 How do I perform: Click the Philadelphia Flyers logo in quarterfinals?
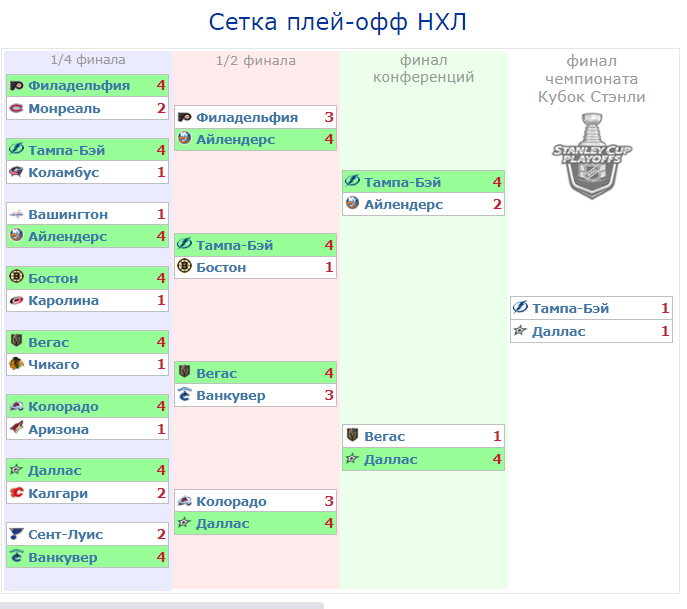pos(16,86)
